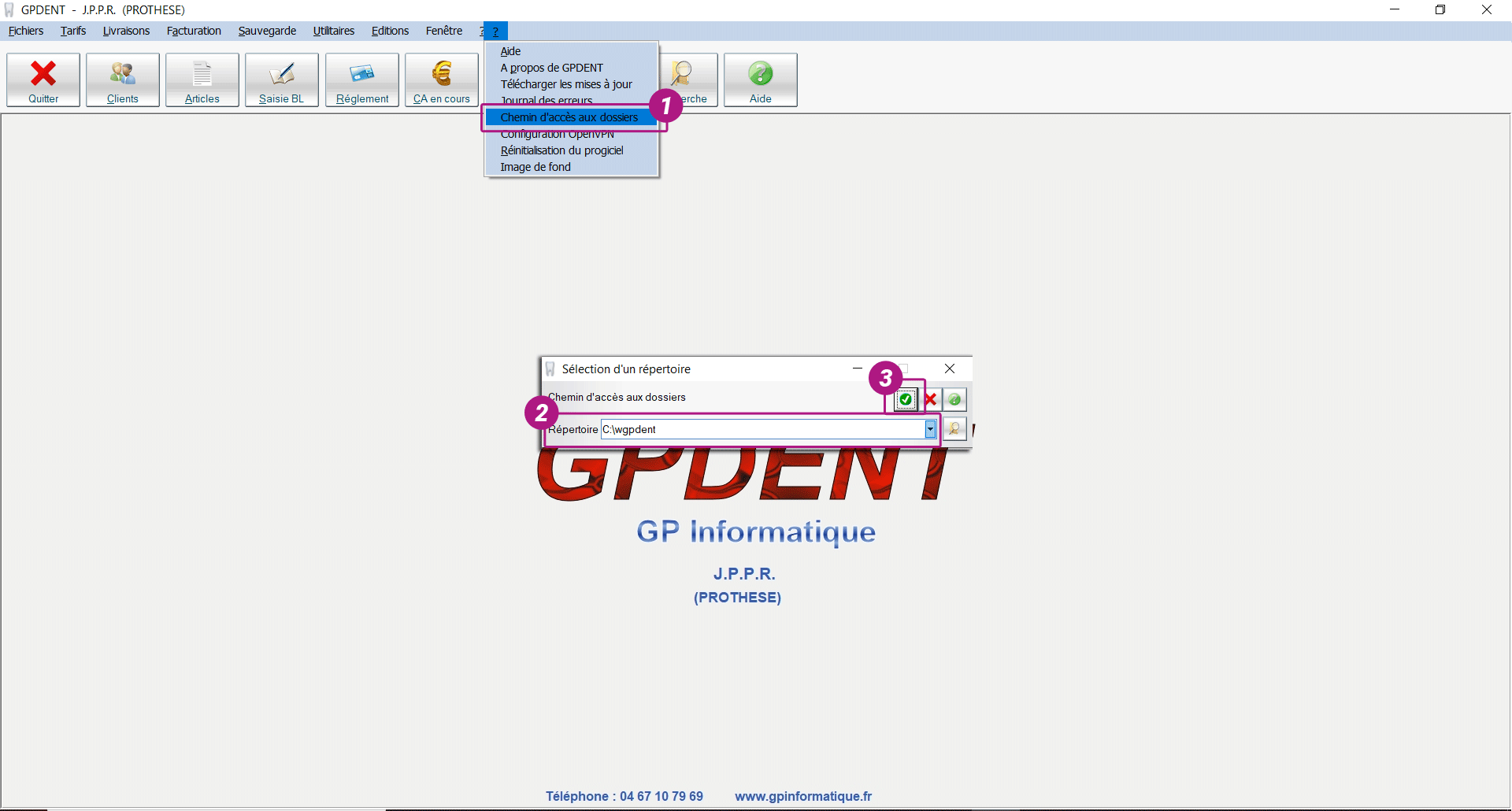This screenshot has height=811, width=1512.
Task: Open Saisie BL toolbar button
Action: pos(282,80)
